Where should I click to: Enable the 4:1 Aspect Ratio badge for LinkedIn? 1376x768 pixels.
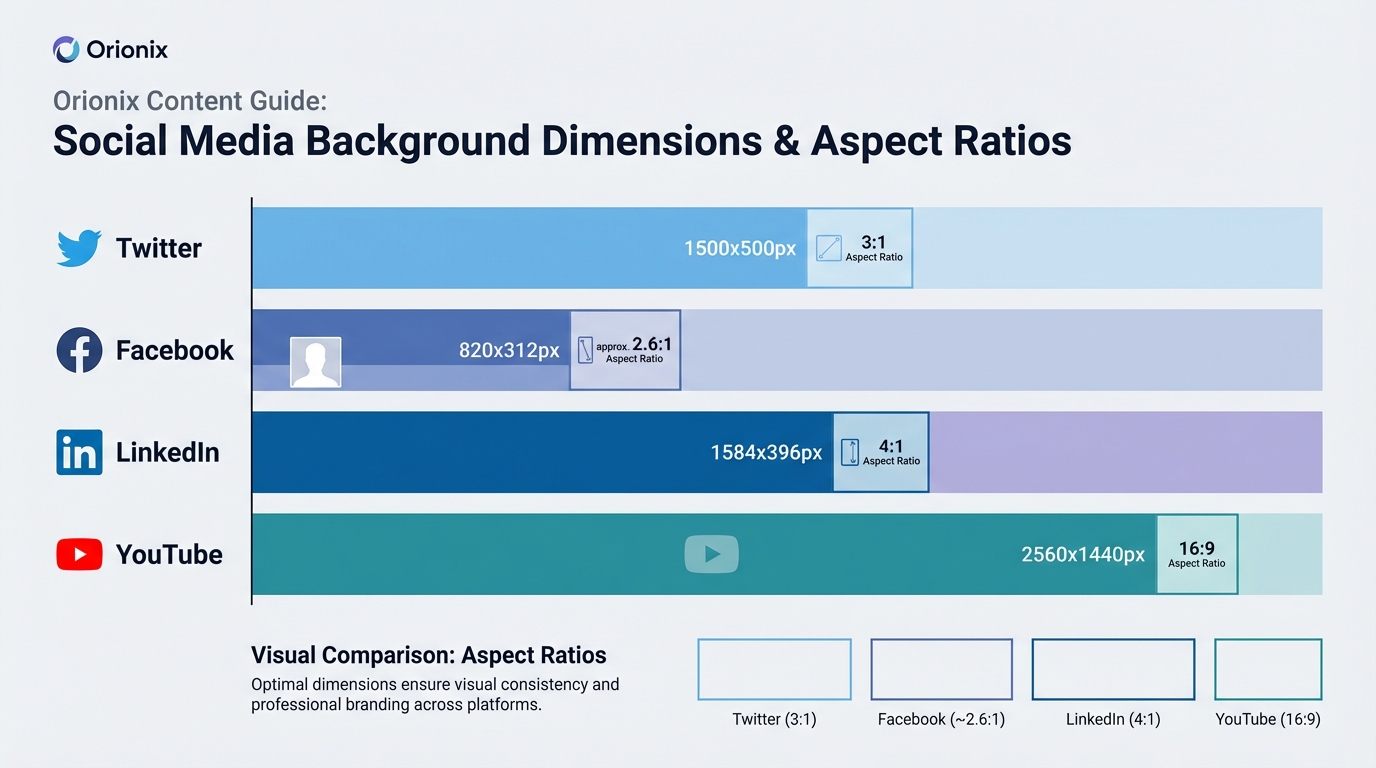coord(880,452)
